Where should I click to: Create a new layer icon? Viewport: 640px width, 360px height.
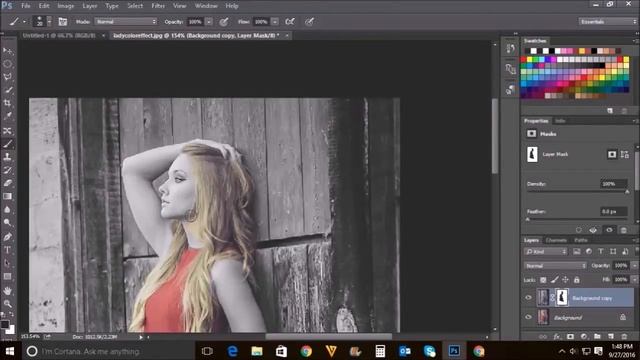click(x=611, y=336)
